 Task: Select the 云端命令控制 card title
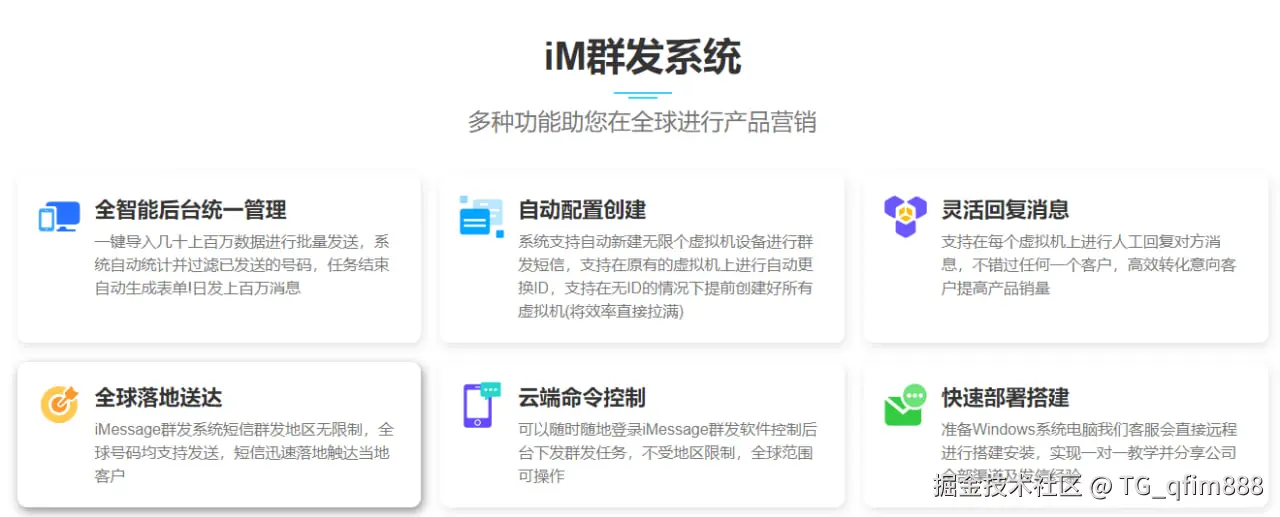point(582,397)
